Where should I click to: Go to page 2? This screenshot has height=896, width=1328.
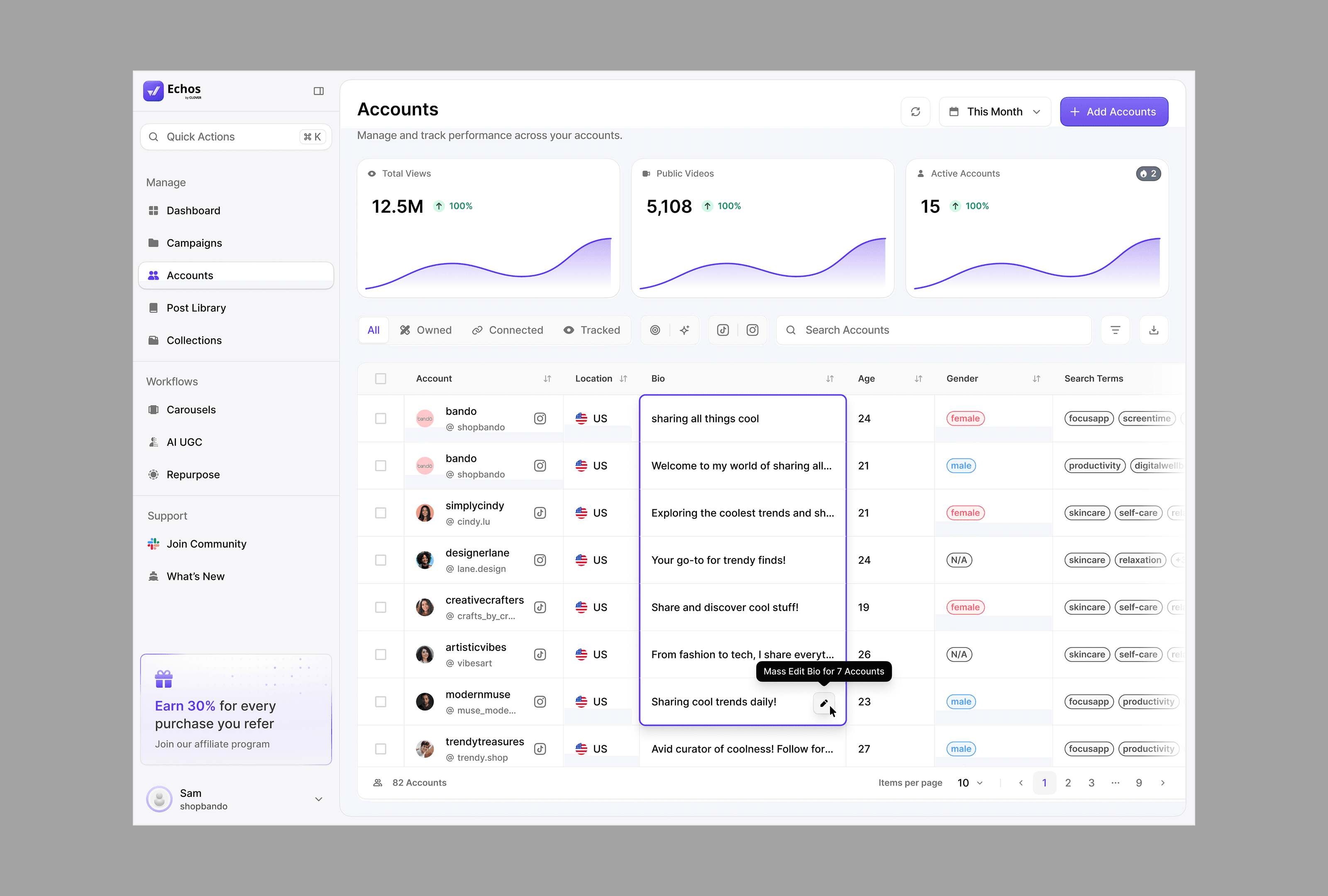1067,783
